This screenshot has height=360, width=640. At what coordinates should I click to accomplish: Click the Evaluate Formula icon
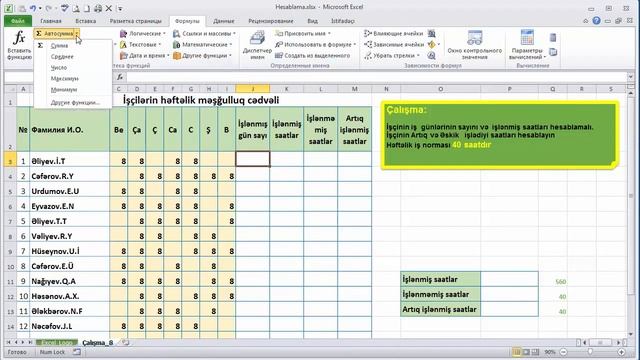(x=431, y=56)
